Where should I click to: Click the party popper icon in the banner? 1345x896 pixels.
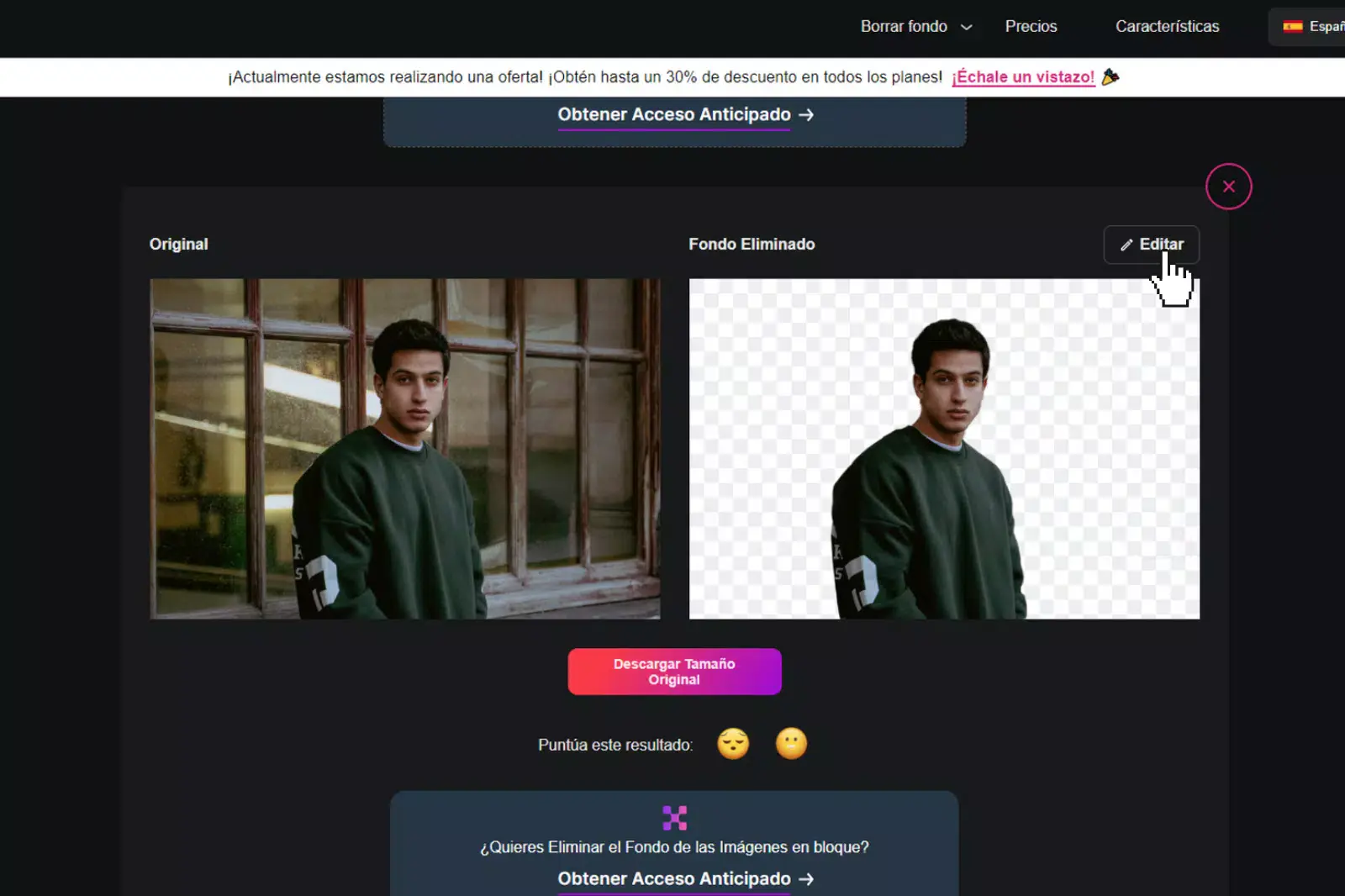coord(1110,76)
